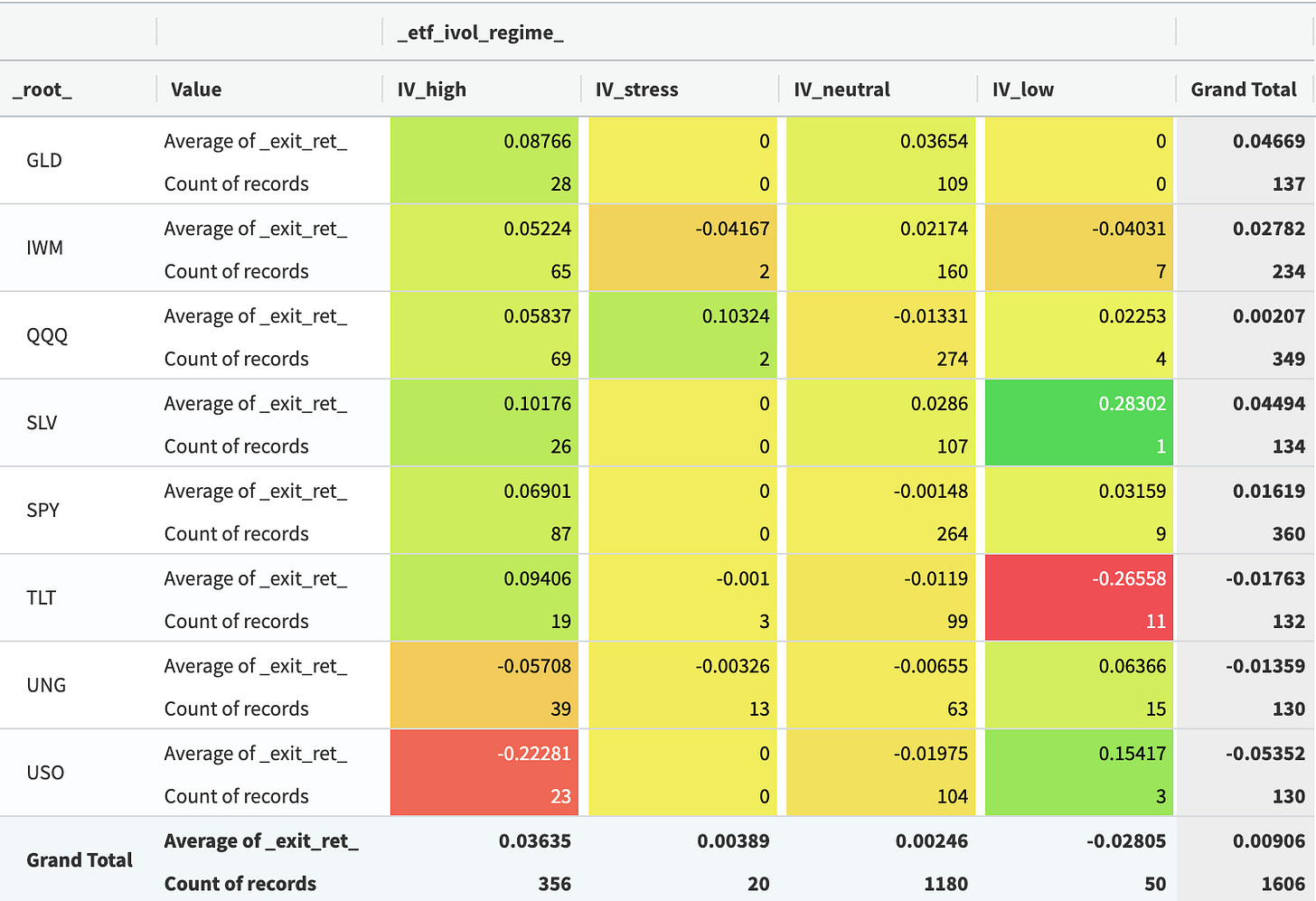Viewport: 1316px width, 901px height.
Task: Click SLV IV_low value 0.28302
Action: point(1133,404)
